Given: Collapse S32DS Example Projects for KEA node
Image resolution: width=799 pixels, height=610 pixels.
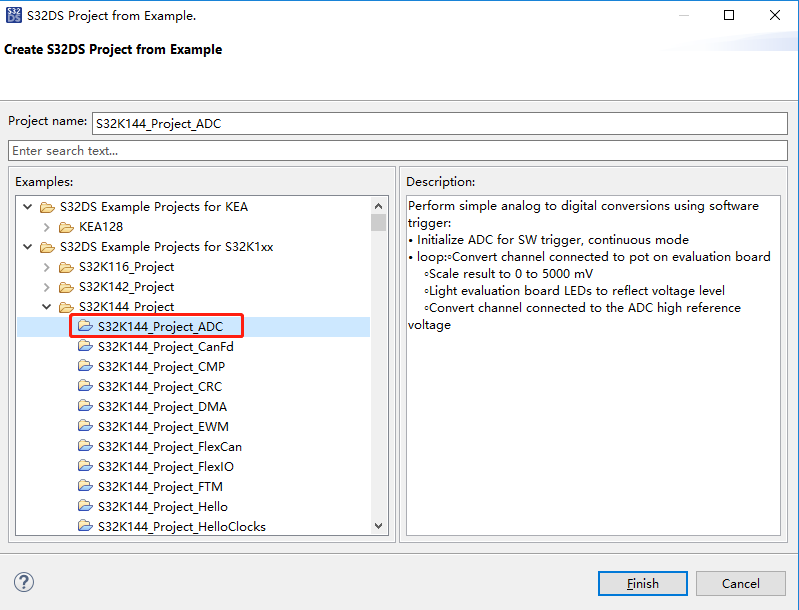Looking at the screenshot, I should 28,207.
